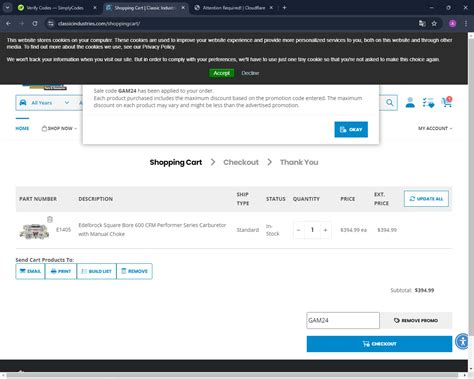
Task: Click the search magnifier icon
Action: [389, 103]
